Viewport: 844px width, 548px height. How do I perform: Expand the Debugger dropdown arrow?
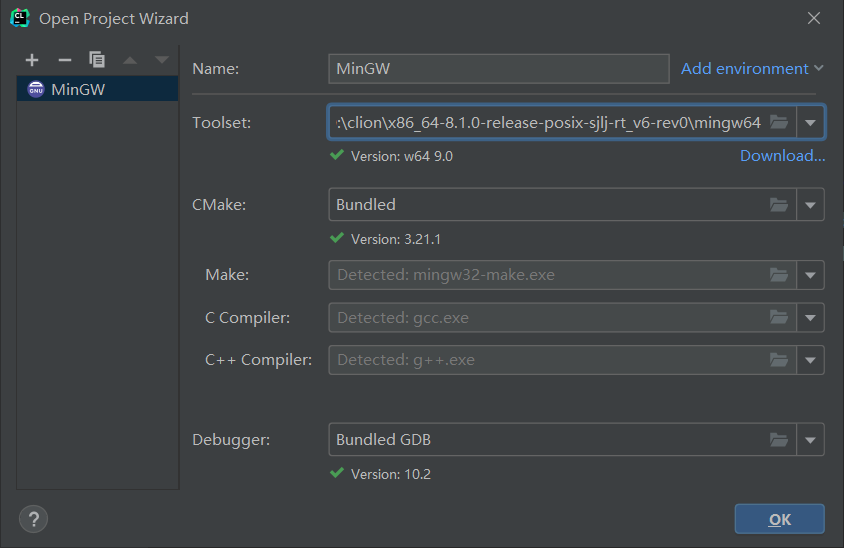point(810,439)
